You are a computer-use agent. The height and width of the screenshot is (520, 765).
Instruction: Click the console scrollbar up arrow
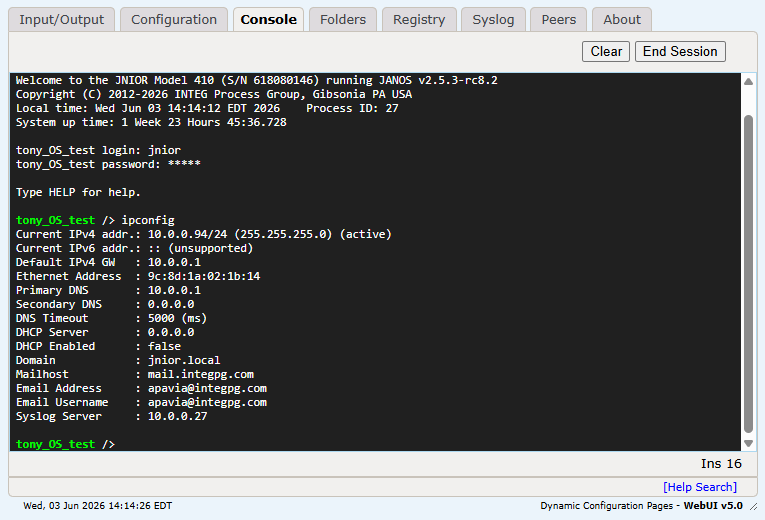pos(748,82)
